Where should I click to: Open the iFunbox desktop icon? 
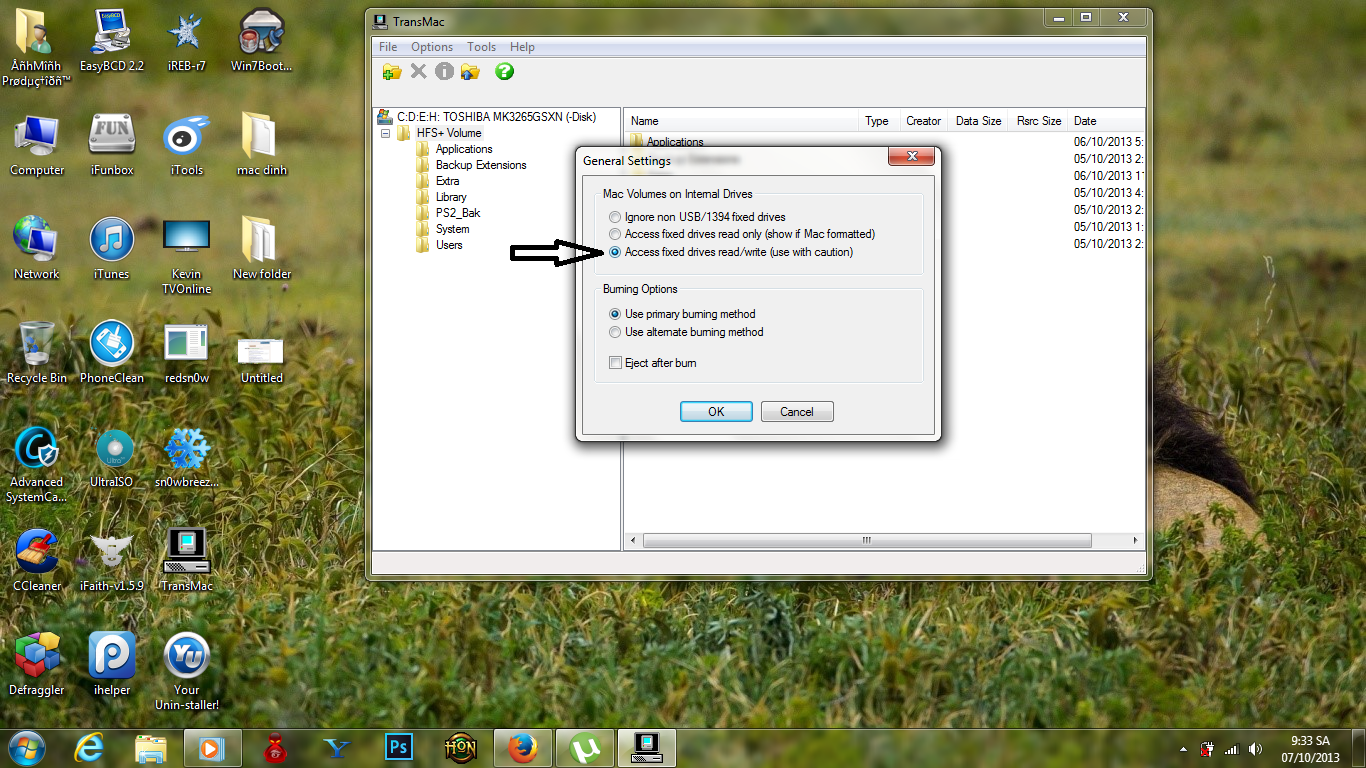112,144
